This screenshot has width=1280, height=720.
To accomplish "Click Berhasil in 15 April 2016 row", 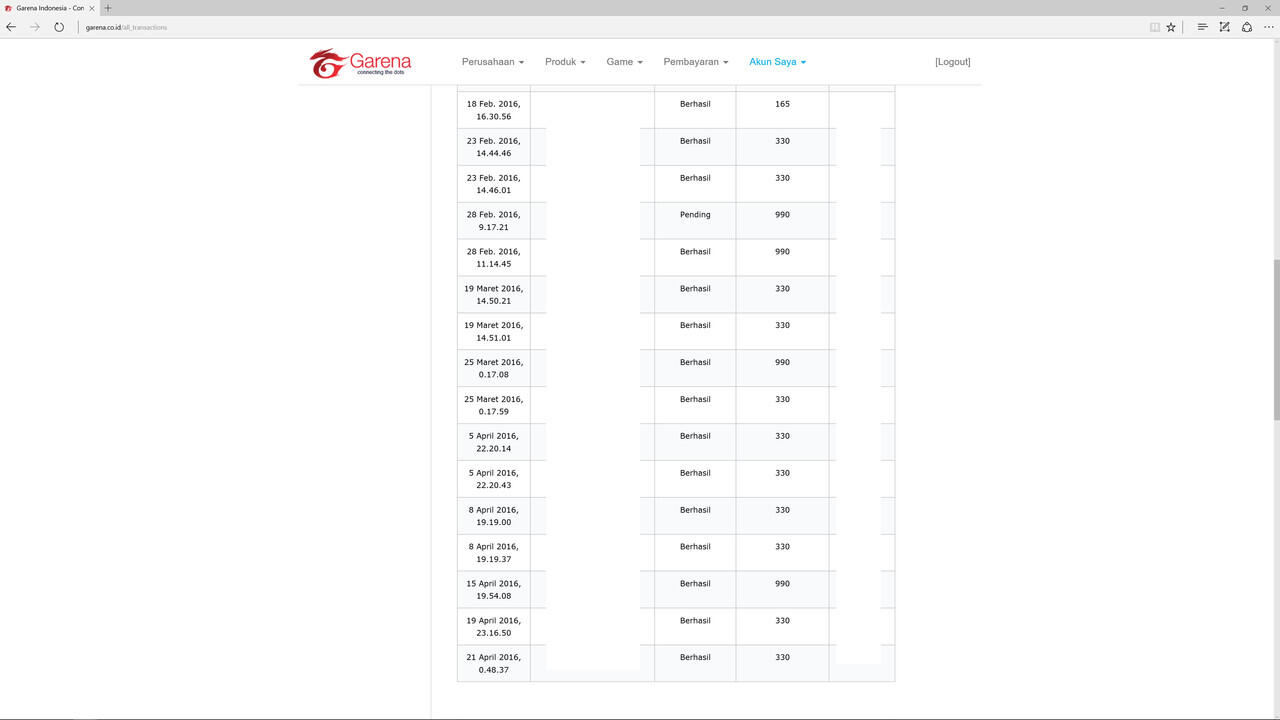I will pyautogui.click(x=695, y=584).
